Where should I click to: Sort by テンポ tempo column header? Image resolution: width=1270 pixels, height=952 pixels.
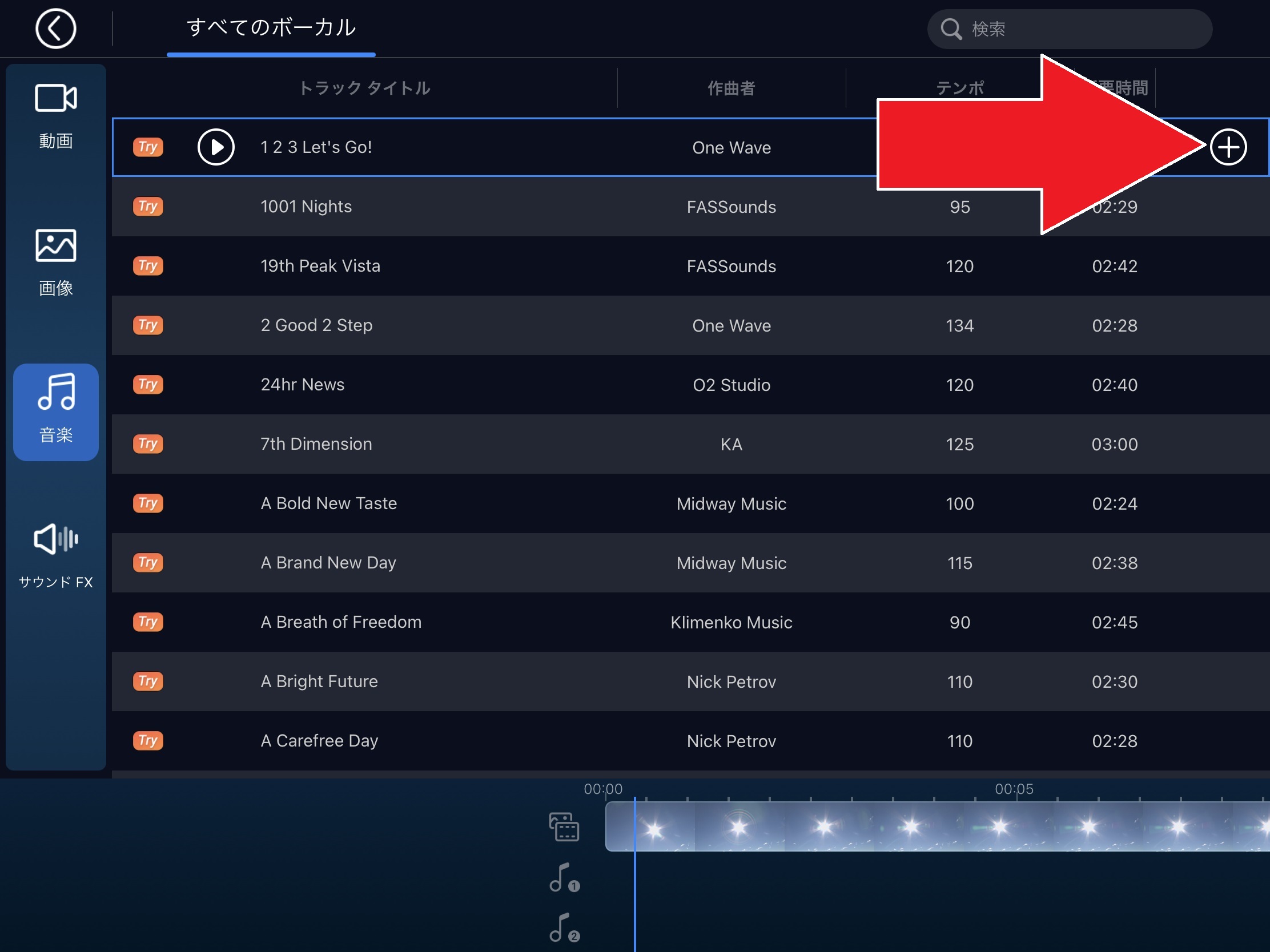pyautogui.click(x=959, y=88)
